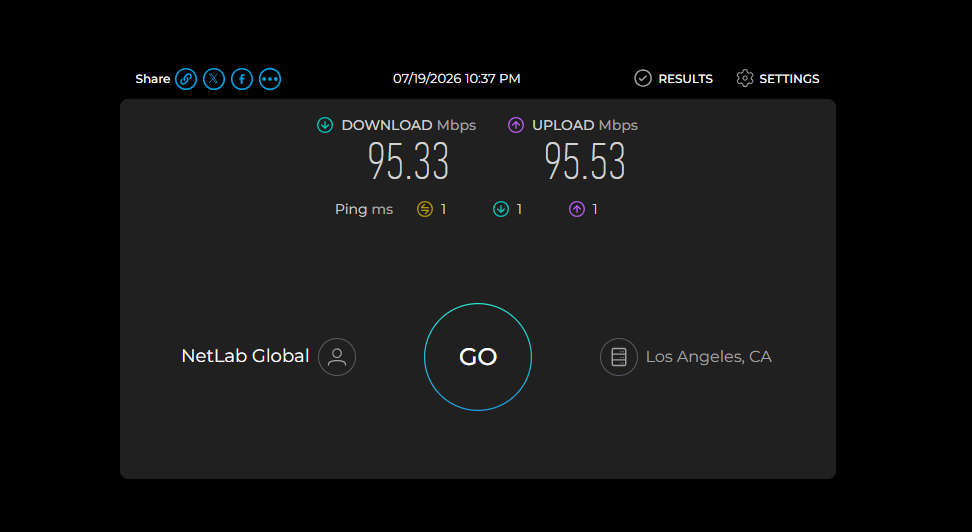Open server selection via the server icon
The width and height of the screenshot is (972, 532).
tap(619, 357)
